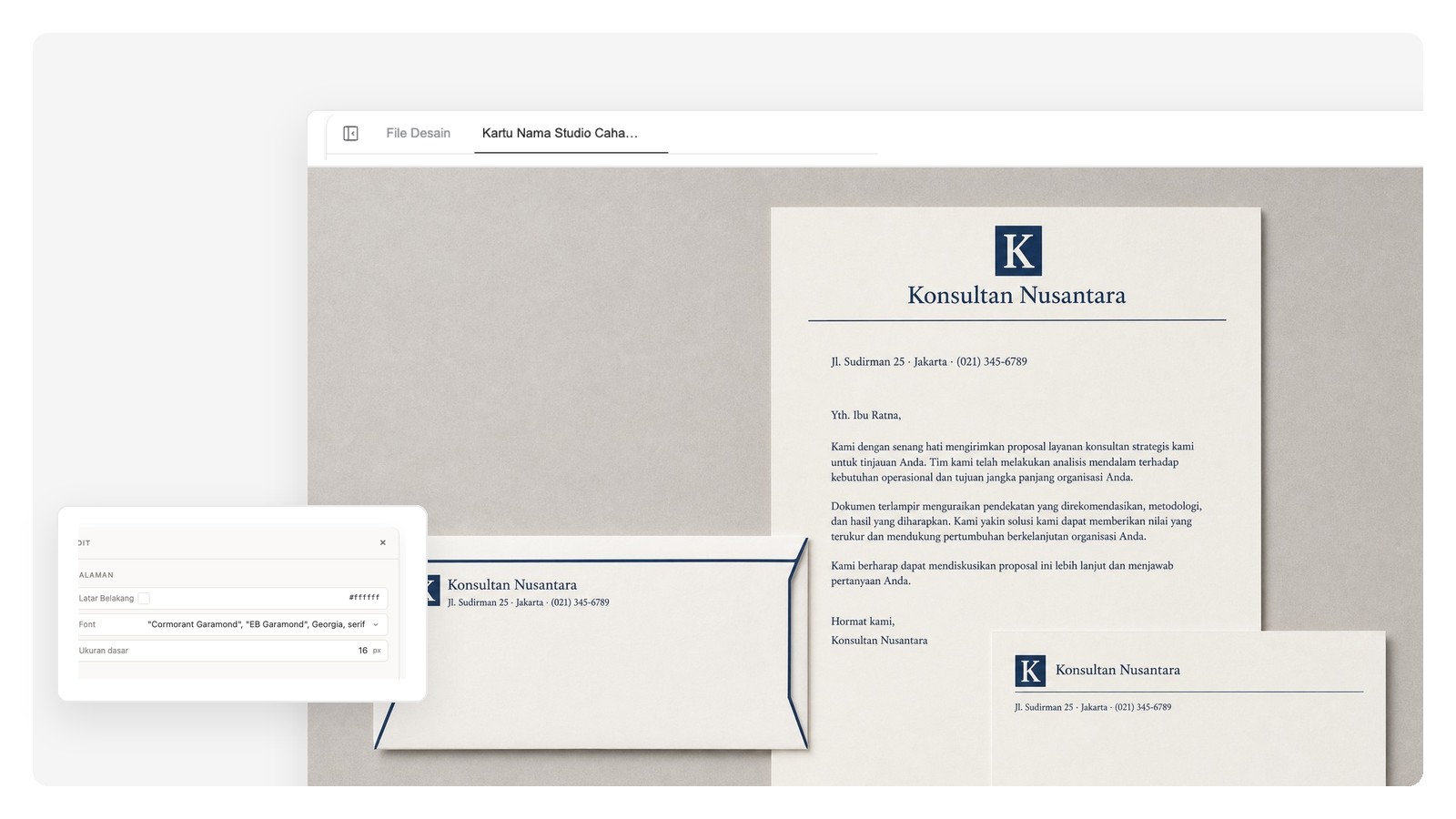
Task: Select the envelope's Konsultan Nusantara text
Action: (x=512, y=584)
